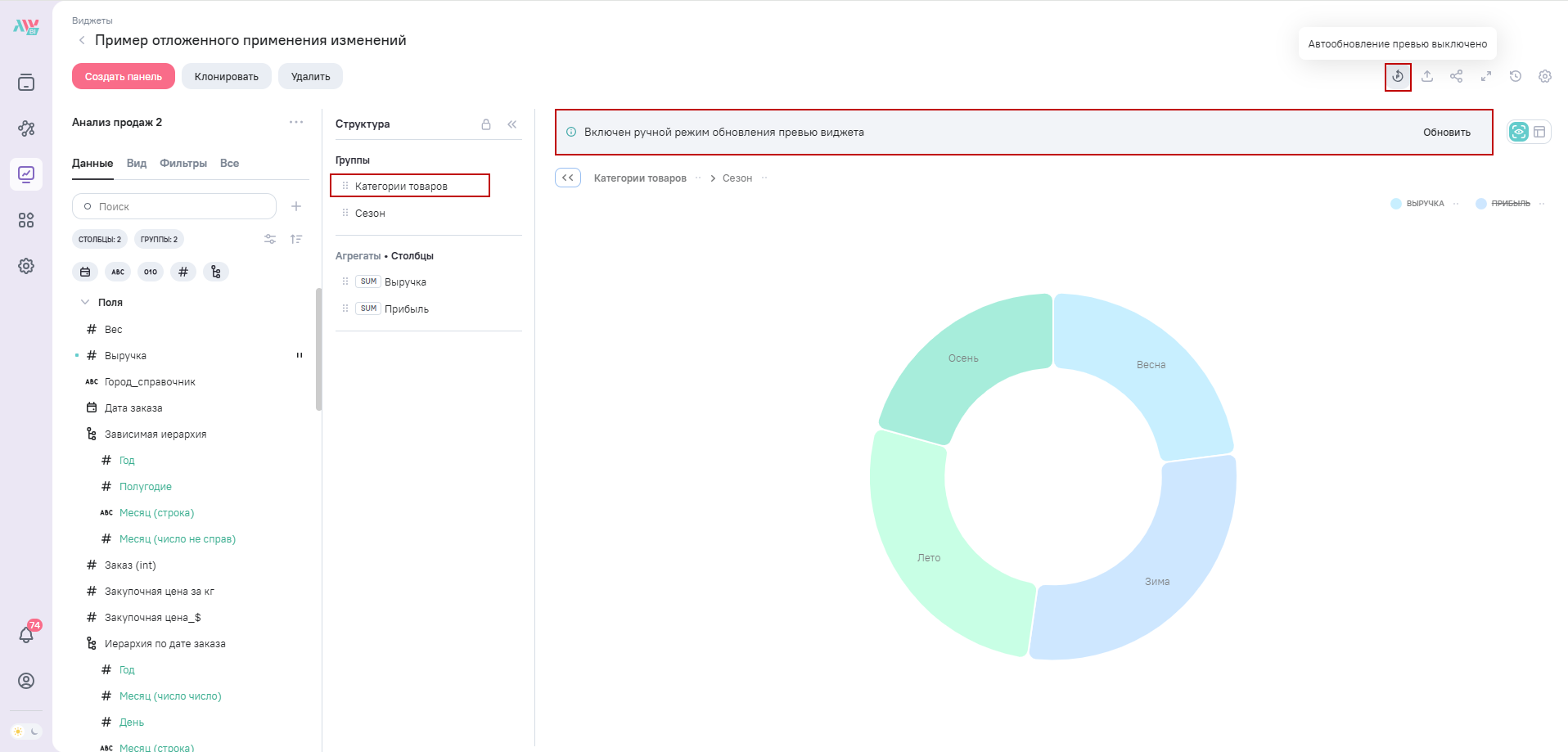Switch to dark theme moon toggle

34,732
